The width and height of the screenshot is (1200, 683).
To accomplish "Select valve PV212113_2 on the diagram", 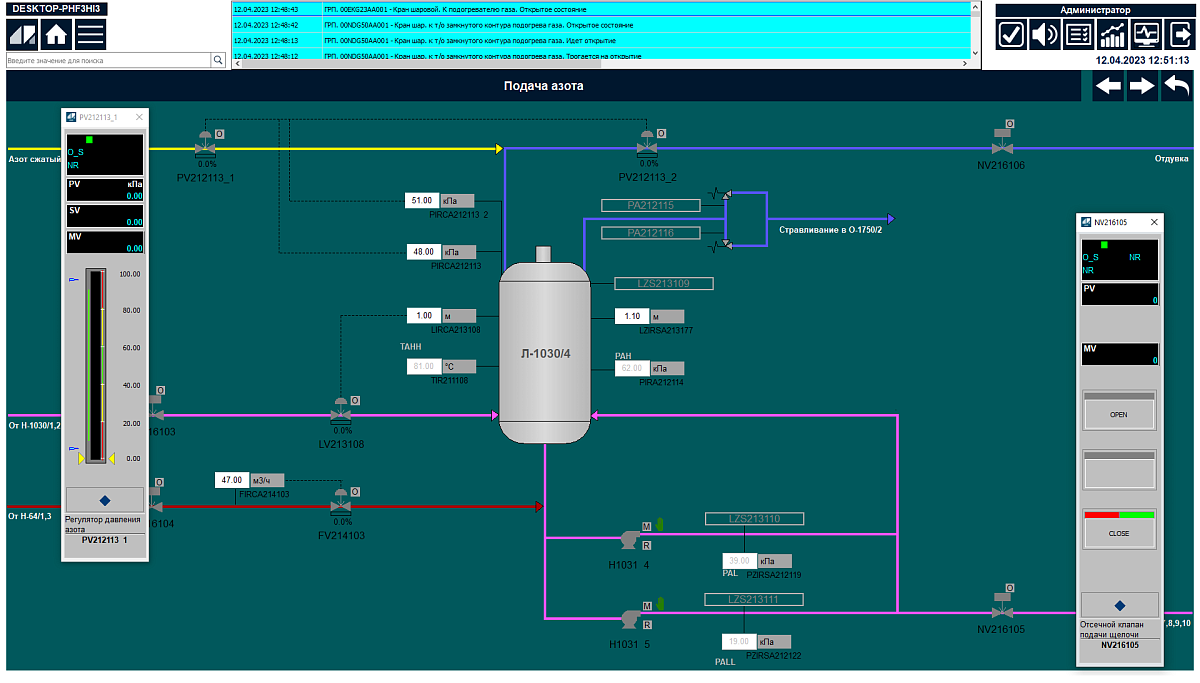I will click(x=647, y=148).
